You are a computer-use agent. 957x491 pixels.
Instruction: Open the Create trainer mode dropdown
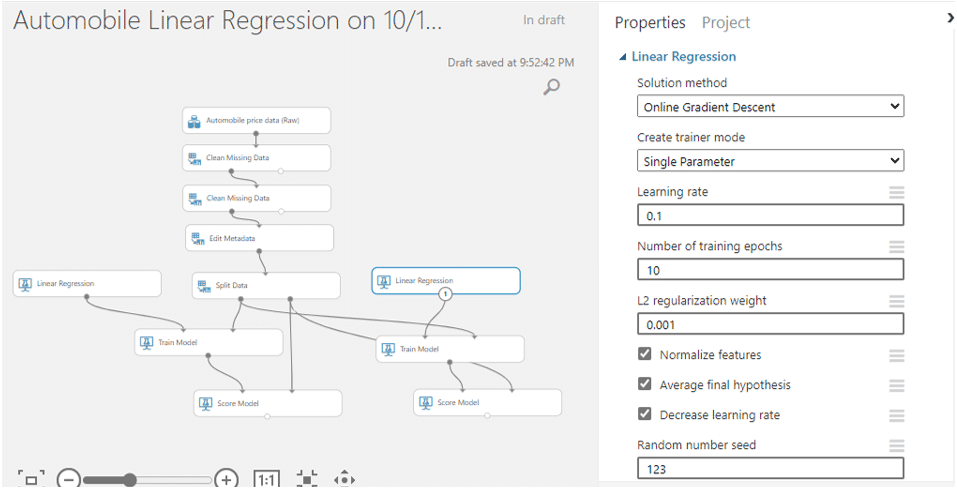tap(770, 161)
